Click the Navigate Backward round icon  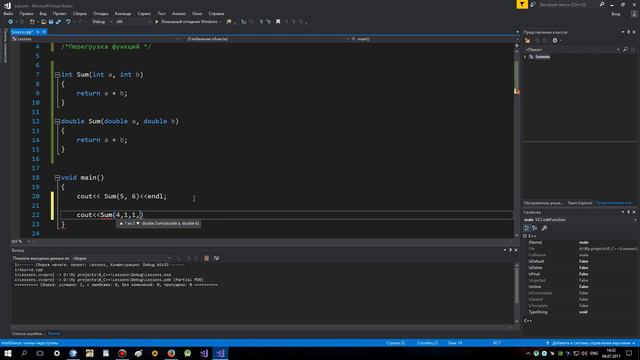11,22
